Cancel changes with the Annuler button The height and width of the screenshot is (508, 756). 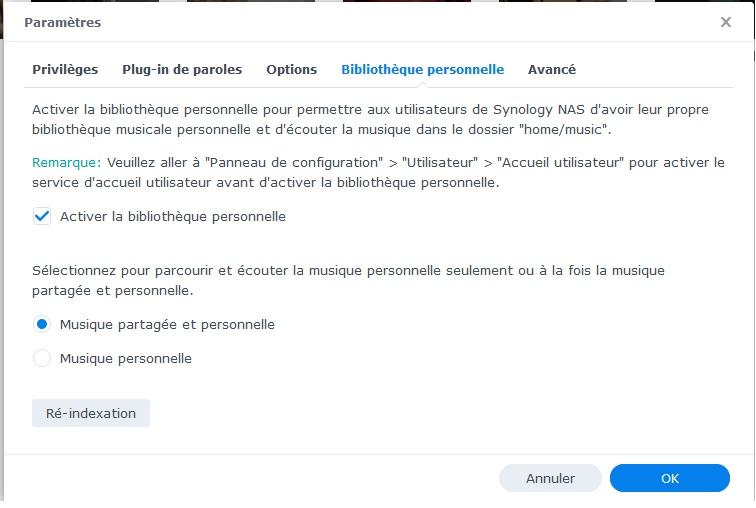(550, 478)
